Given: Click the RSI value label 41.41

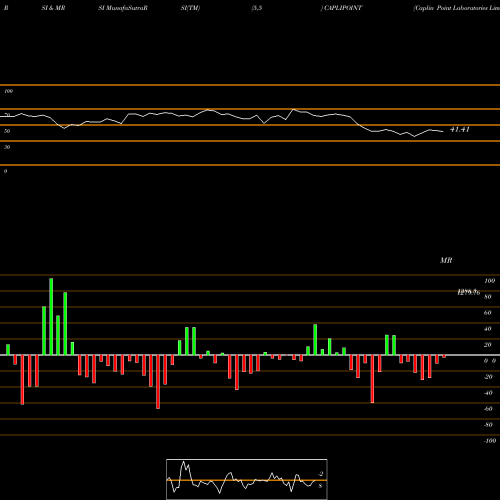Looking at the screenshot, I should coord(460,129).
